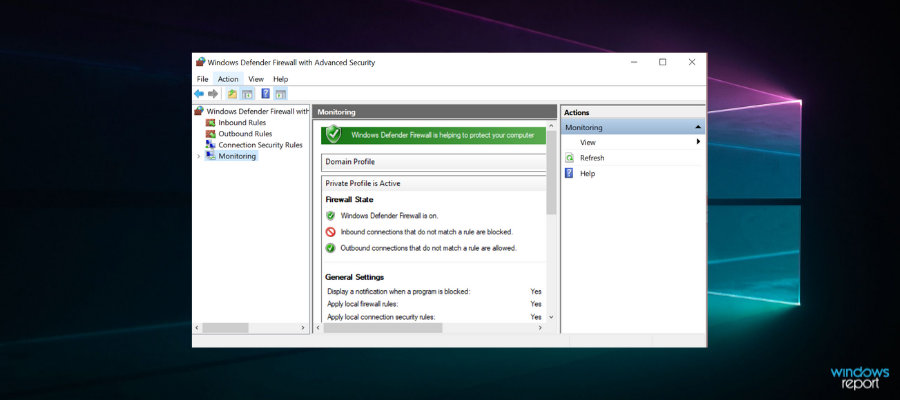Click the green check icon for outbound connections
The width and height of the screenshot is (900, 400).
click(331, 248)
